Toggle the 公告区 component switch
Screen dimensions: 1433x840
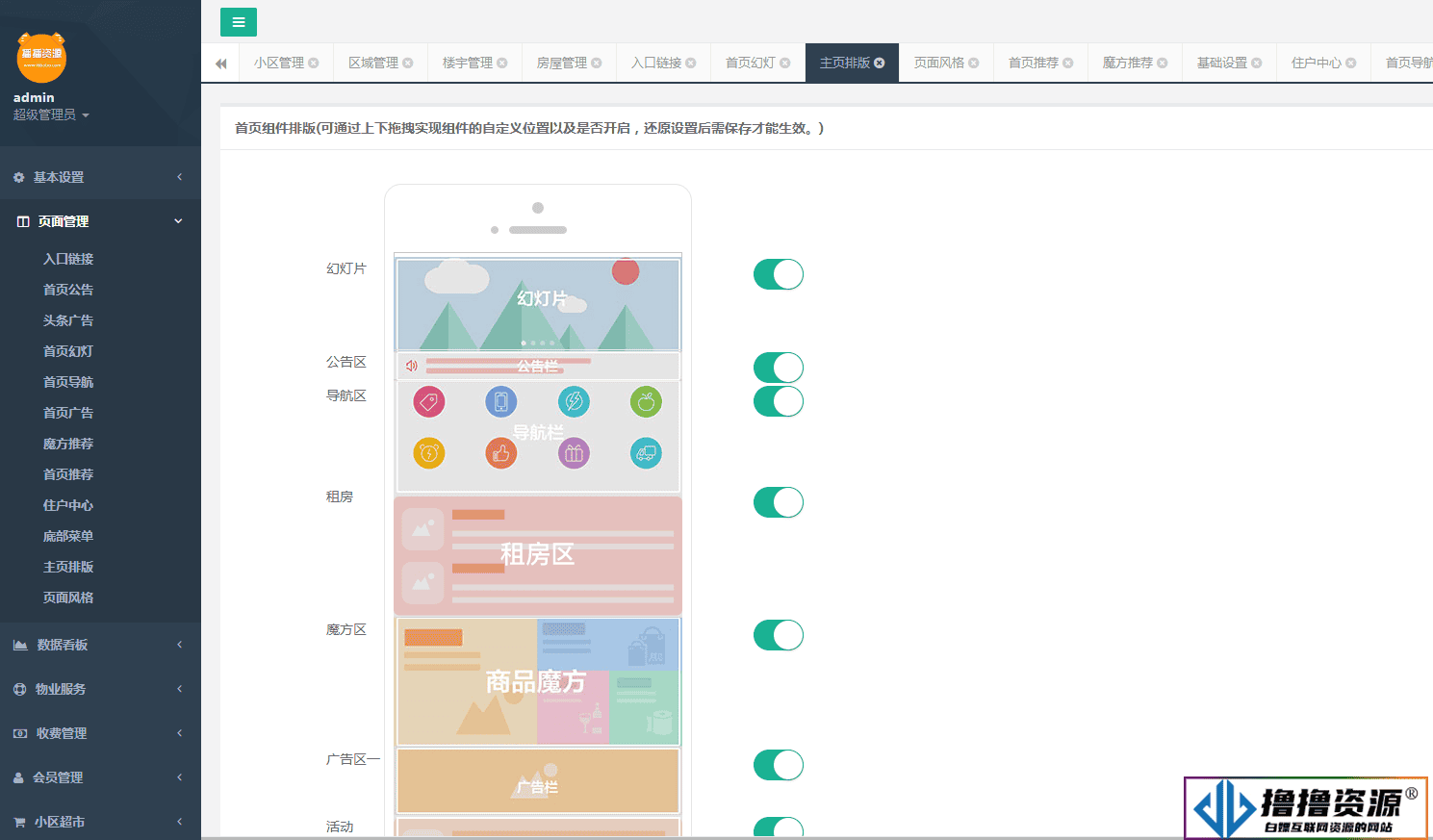click(779, 368)
